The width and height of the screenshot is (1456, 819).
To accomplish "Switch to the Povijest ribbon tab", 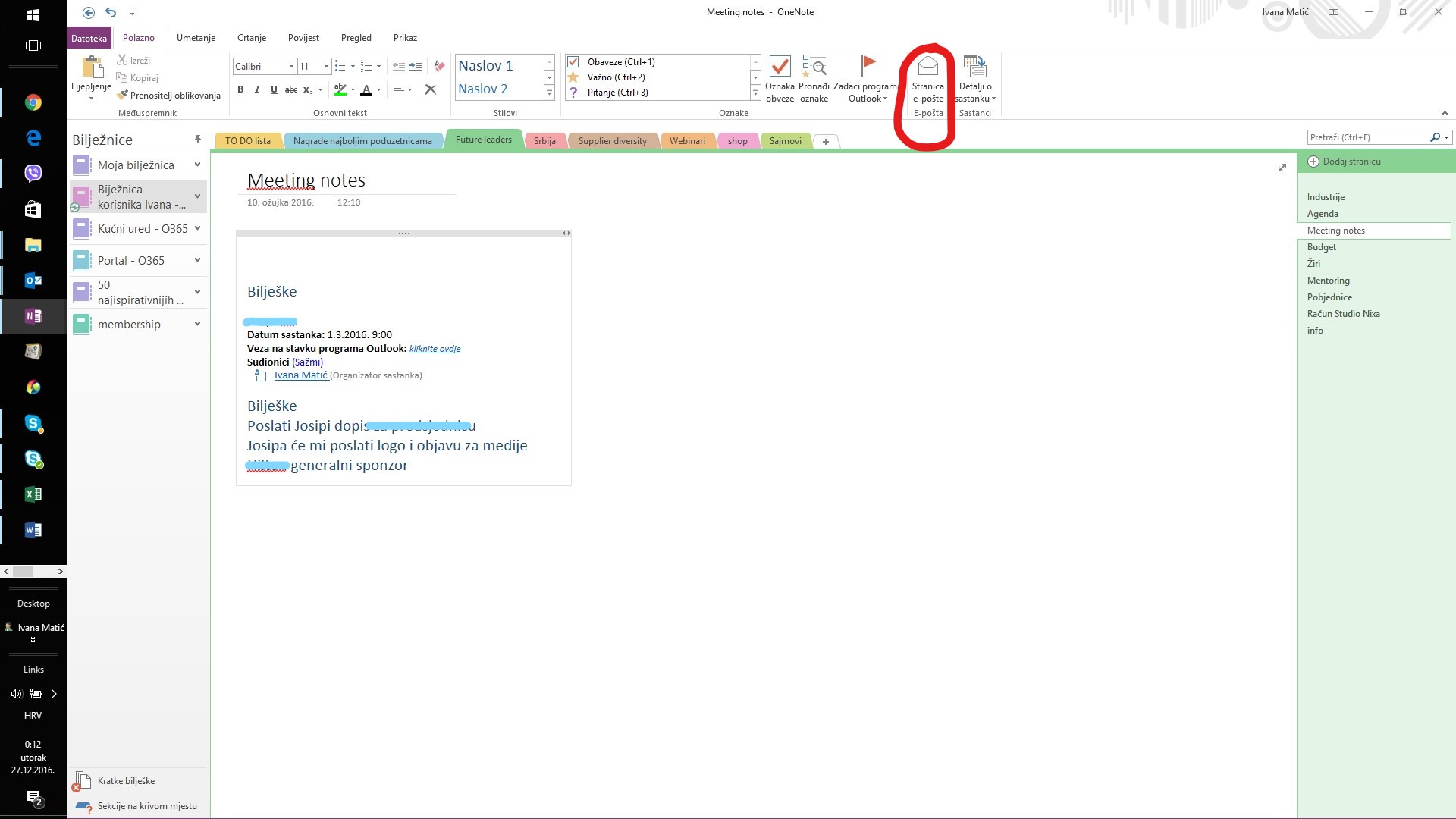I will coord(303,38).
